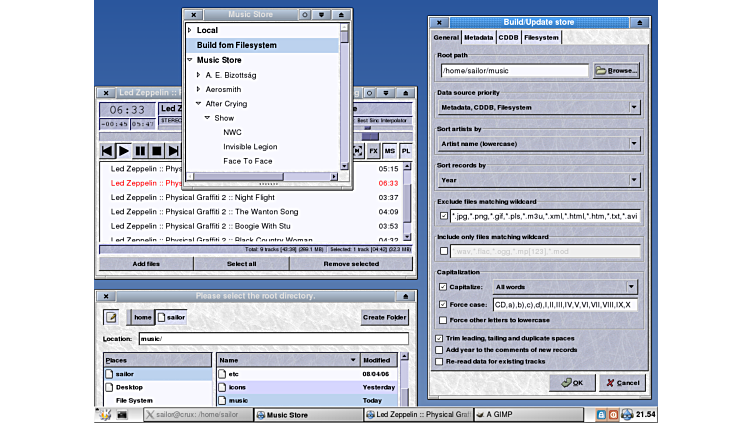Image resolution: width=752 pixels, height=423 pixels.
Task: Click the terminal icon in the taskbar
Action: click(123, 414)
